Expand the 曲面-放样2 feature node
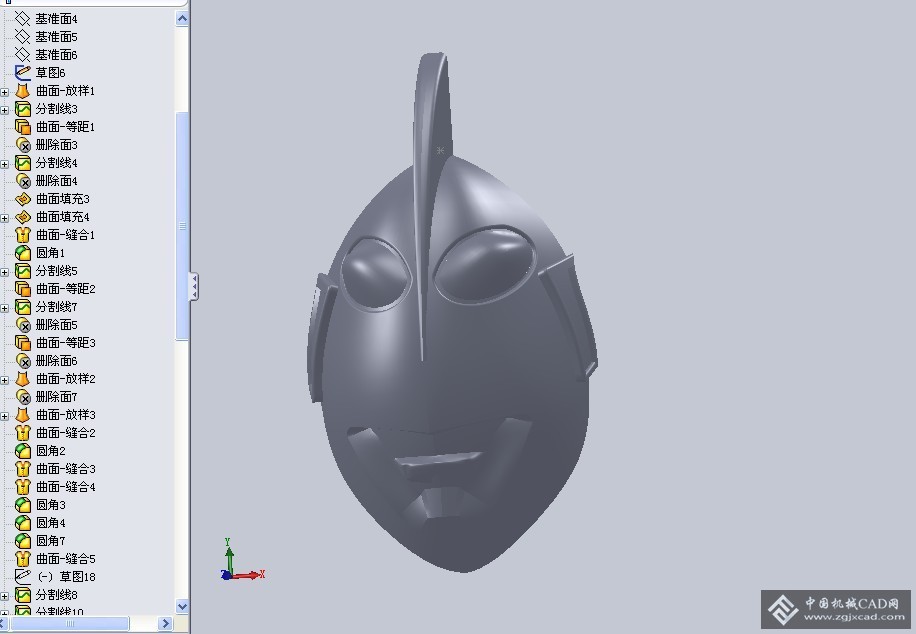 (x=5, y=380)
